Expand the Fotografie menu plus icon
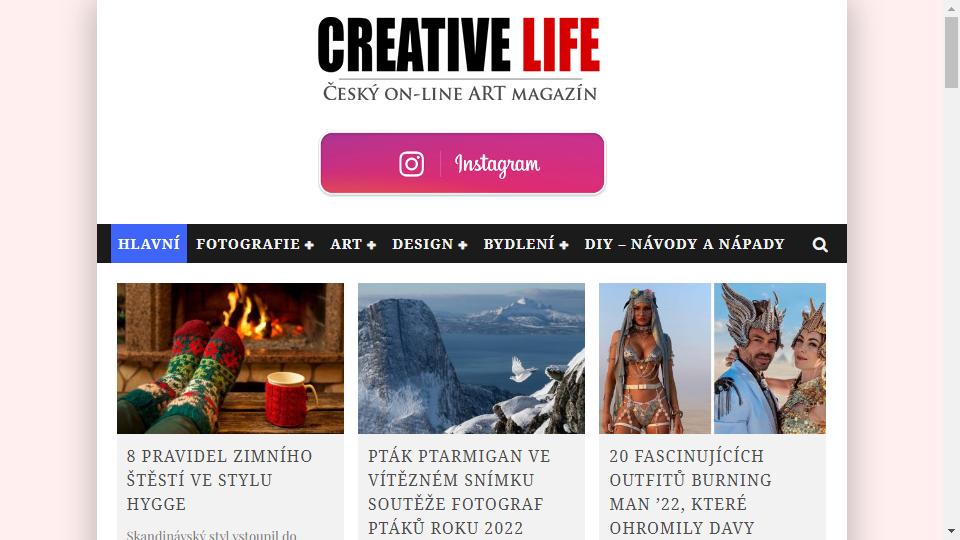 (x=309, y=245)
